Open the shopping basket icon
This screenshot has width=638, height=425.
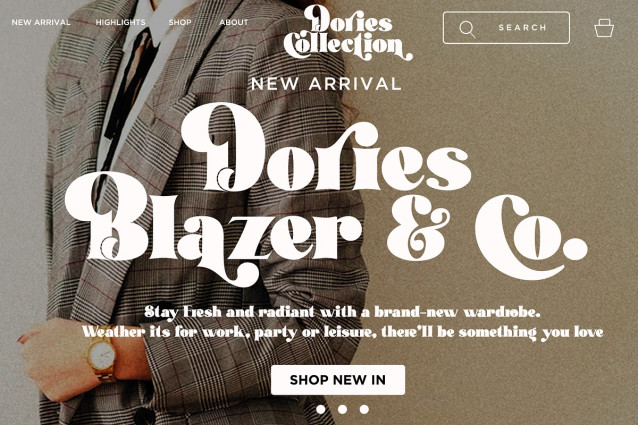click(x=604, y=28)
